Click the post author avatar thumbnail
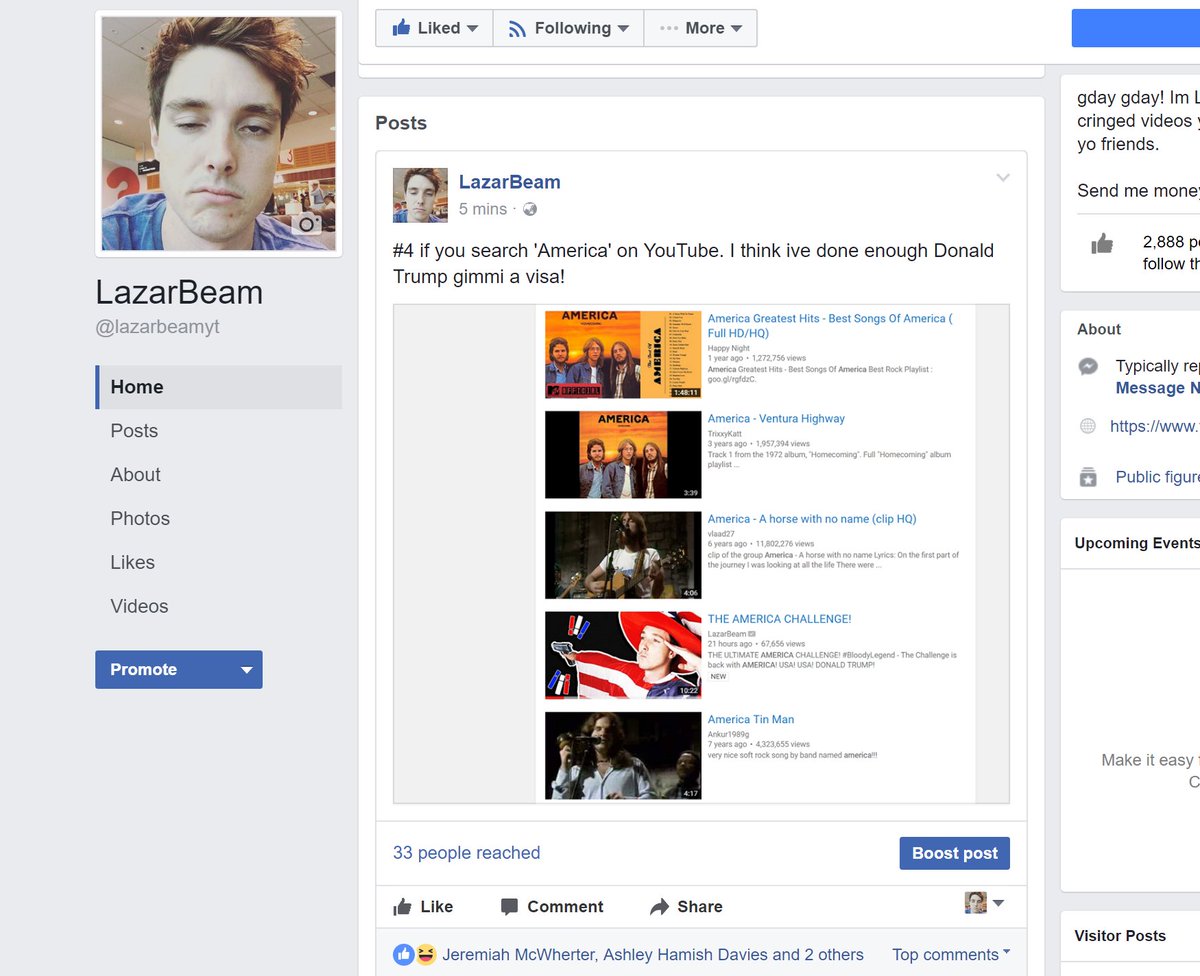 coord(420,195)
